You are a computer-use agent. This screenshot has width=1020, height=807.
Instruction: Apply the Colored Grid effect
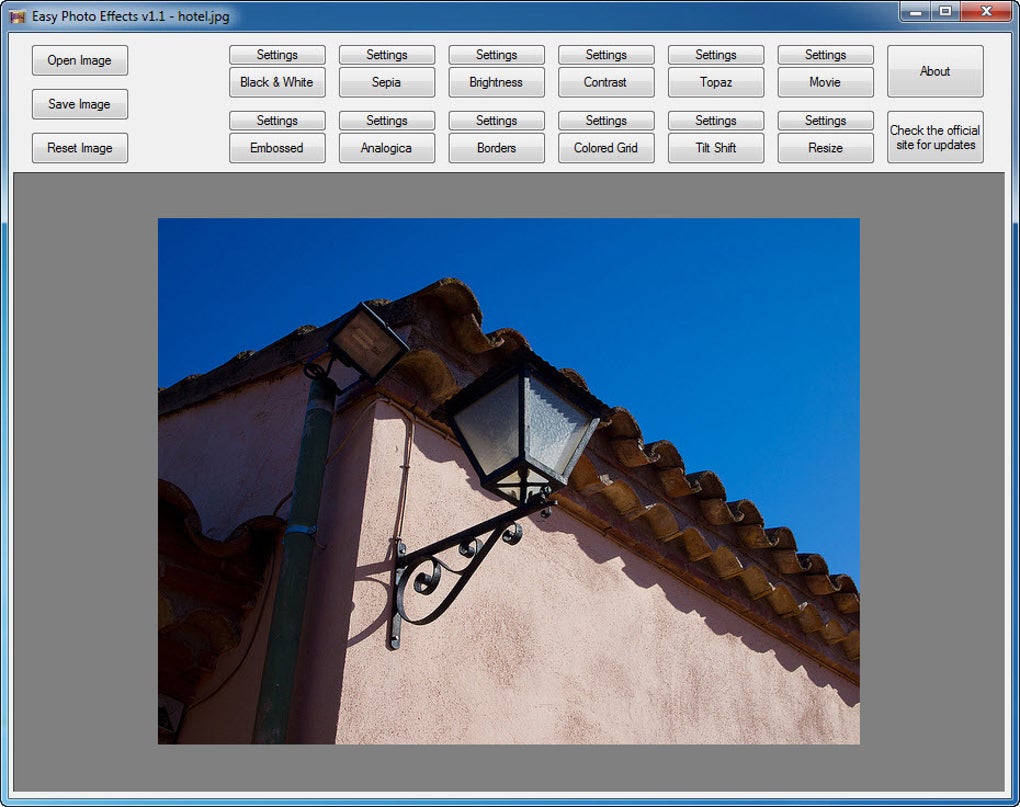tap(606, 148)
